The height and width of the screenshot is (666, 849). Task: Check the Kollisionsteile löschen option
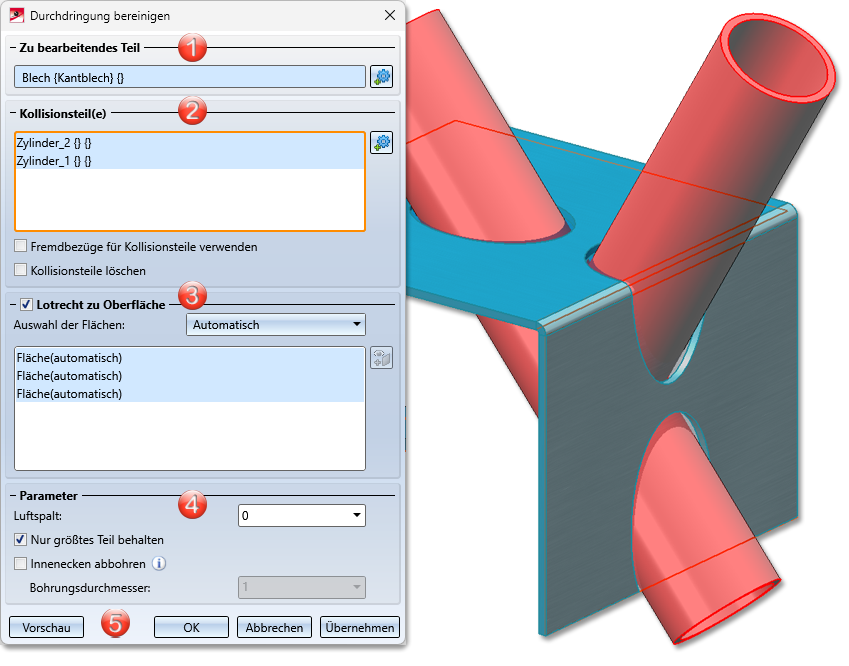coord(21,270)
